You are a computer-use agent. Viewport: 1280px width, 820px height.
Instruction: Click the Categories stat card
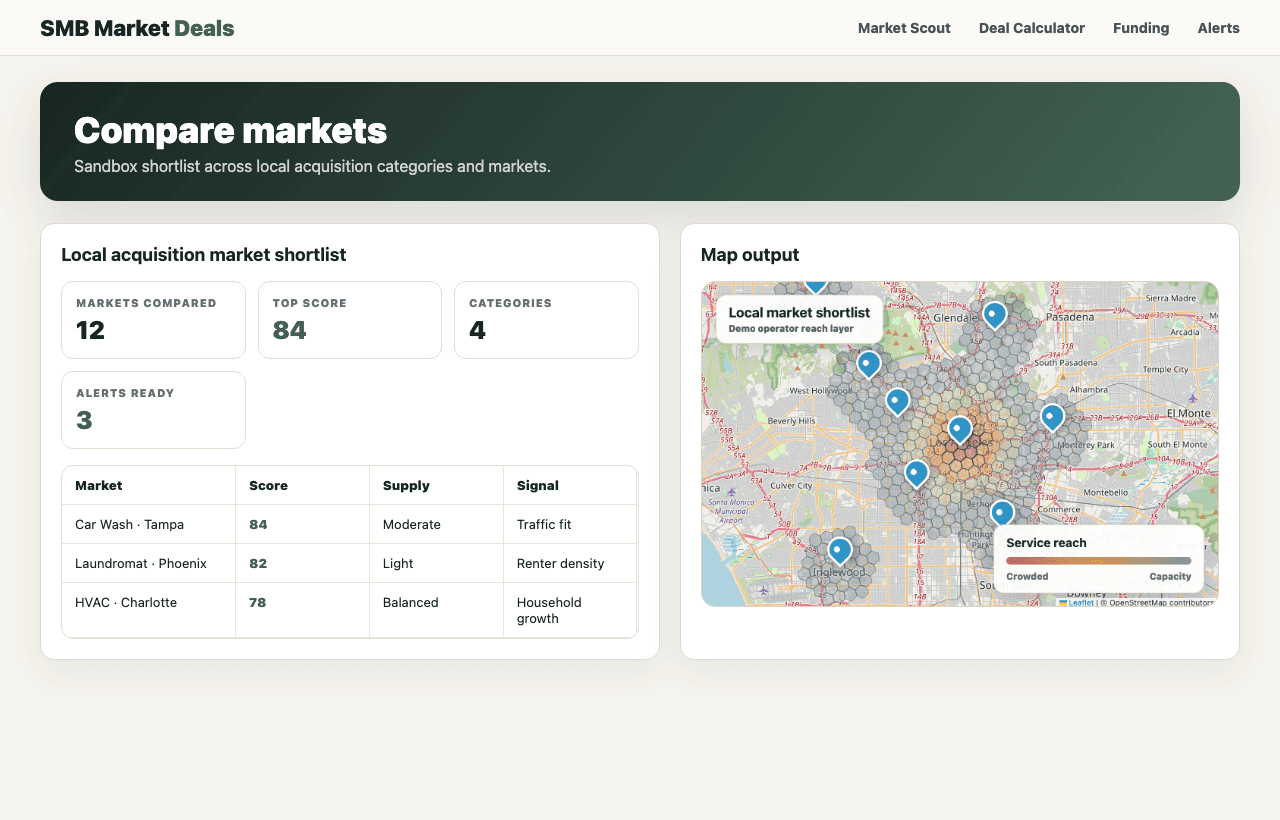coord(546,320)
